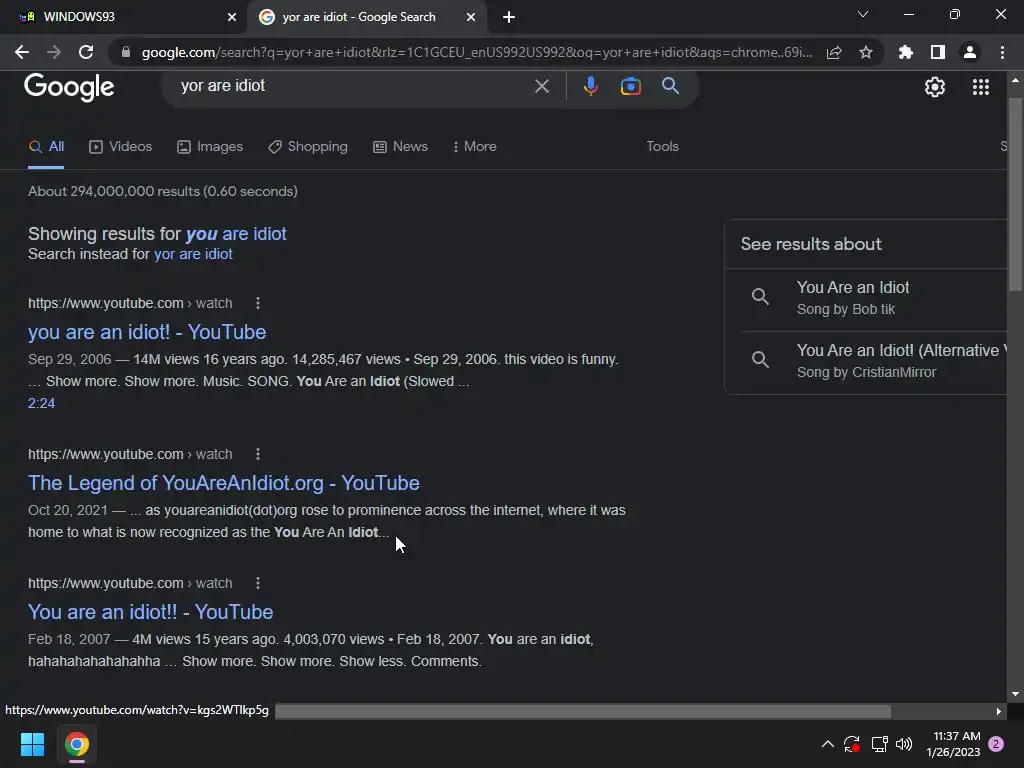Select the All results tab
This screenshot has width=1024, height=768.
click(x=46, y=147)
